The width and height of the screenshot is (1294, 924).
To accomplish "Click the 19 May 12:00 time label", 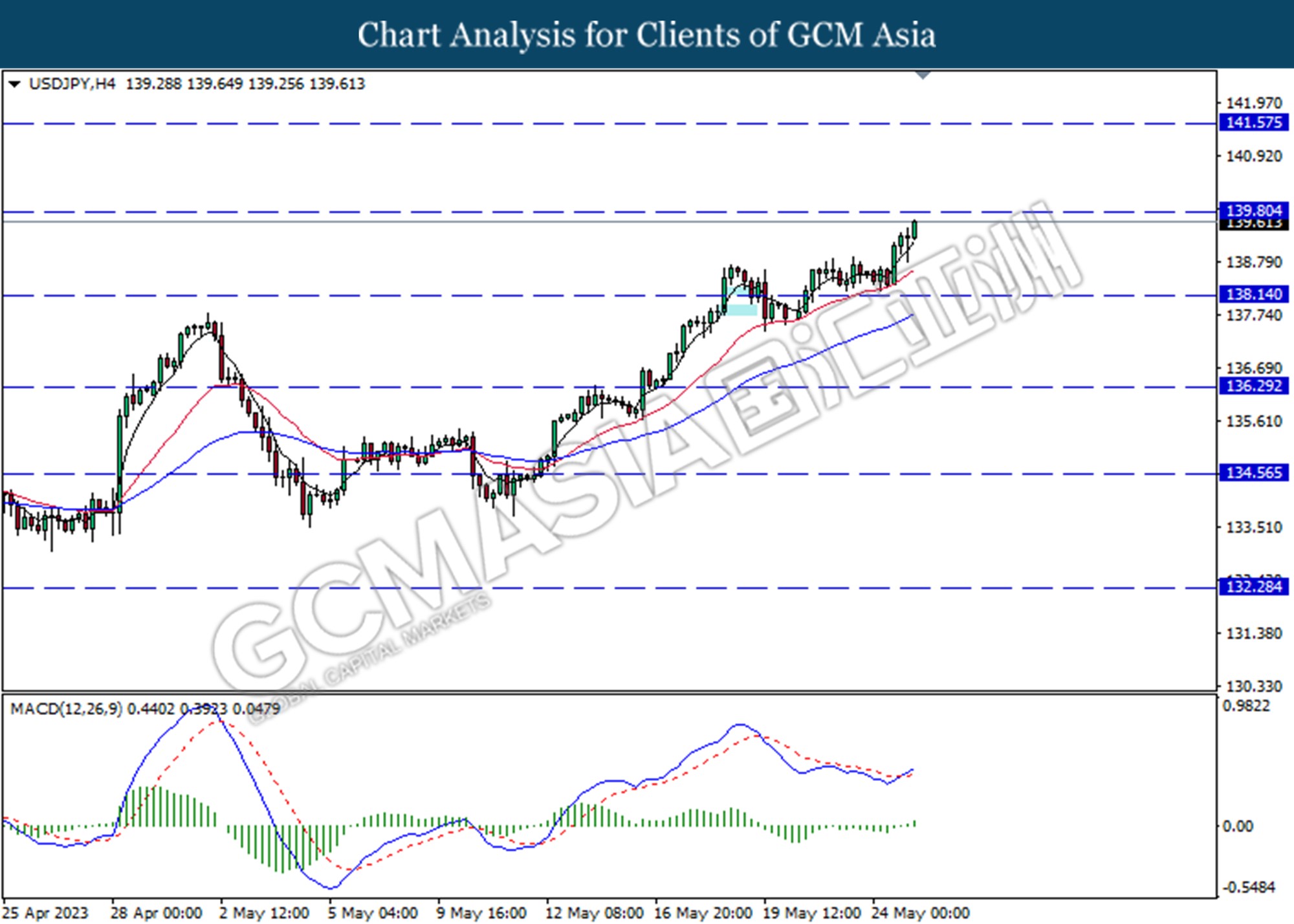I will (811, 913).
